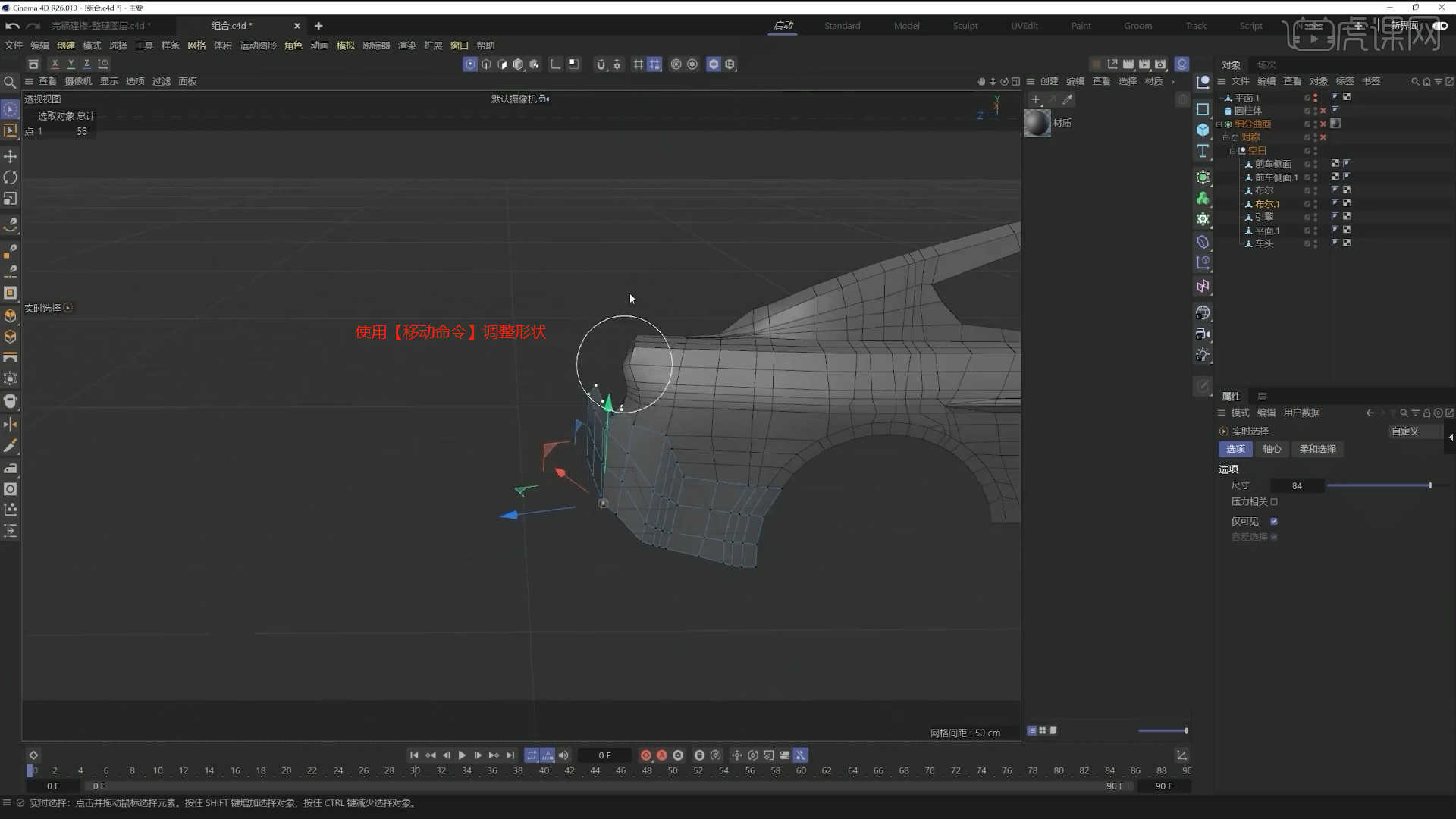This screenshot has width=1456, height=819.
Task: Toggle coordinate system icon beside Z lock
Action: pyautogui.click(x=104, y=64)
